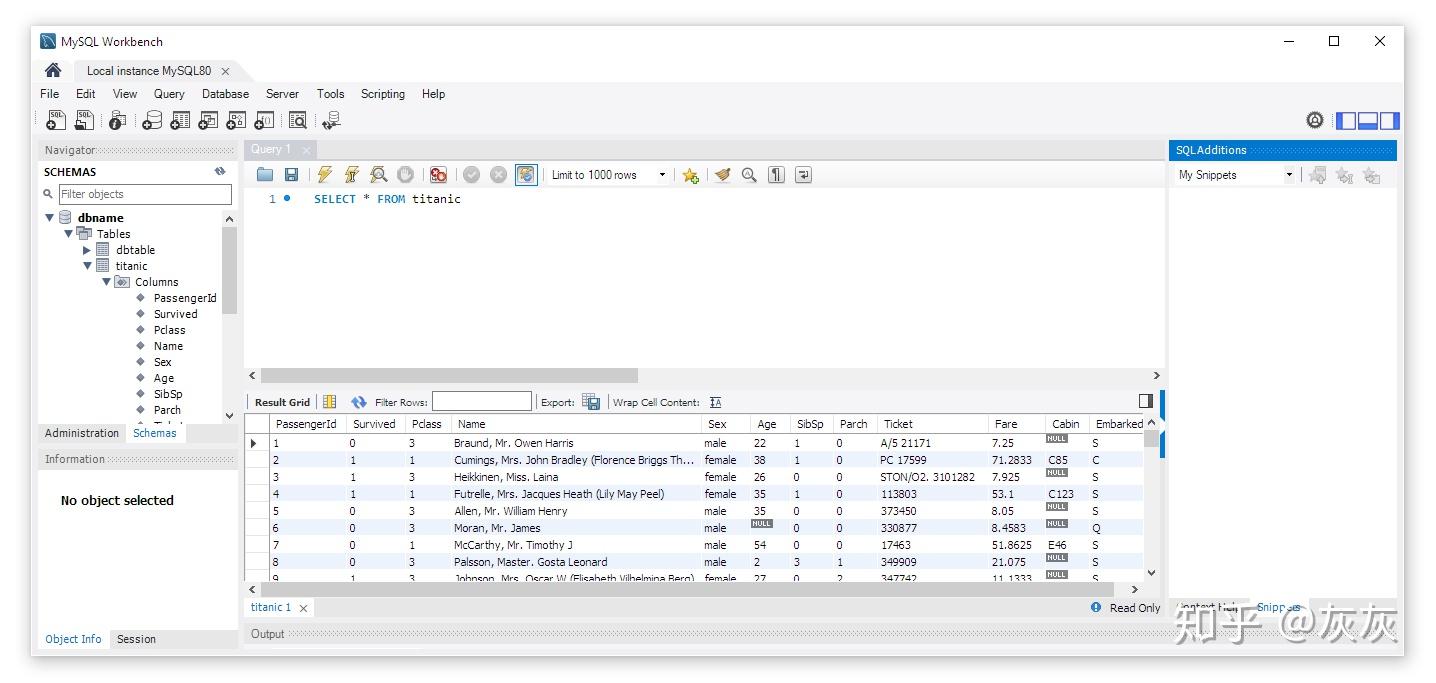The width and height of the screenshot is (1436, 683).
Task: Expand the dbtable tree node
Action: (x=88, y=250)
